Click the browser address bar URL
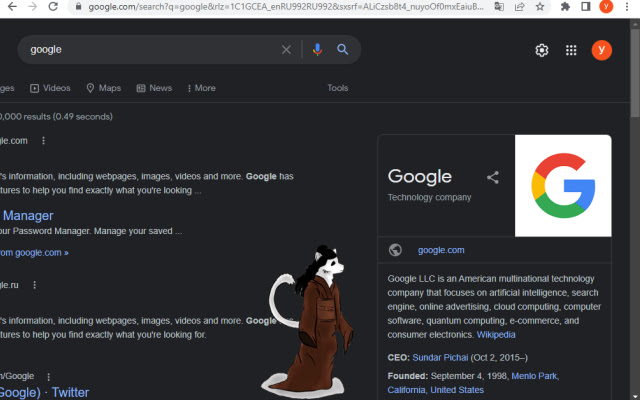Image resolution: width=640 pixels, height=400 pixels. (x=286, y=7)
